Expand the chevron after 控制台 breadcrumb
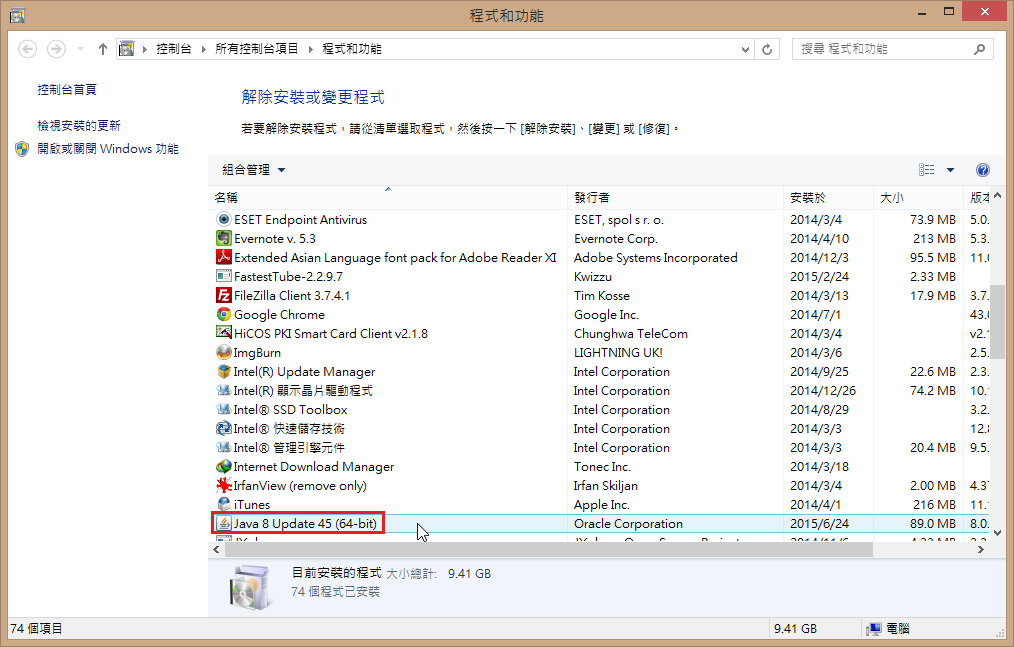This screenshot has height=647, width=1014. pos(204,49)
